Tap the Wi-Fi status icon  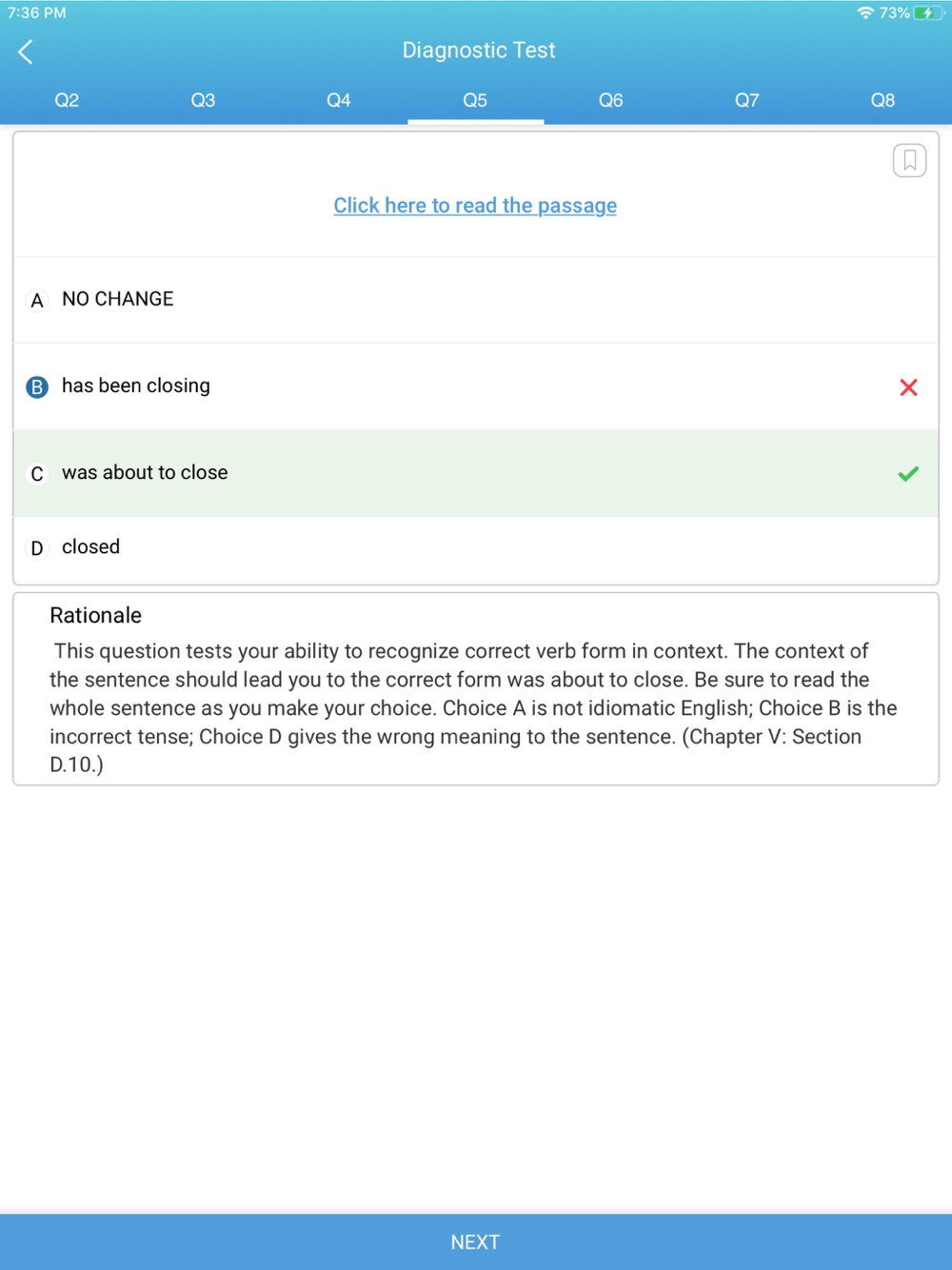point(865,12)
